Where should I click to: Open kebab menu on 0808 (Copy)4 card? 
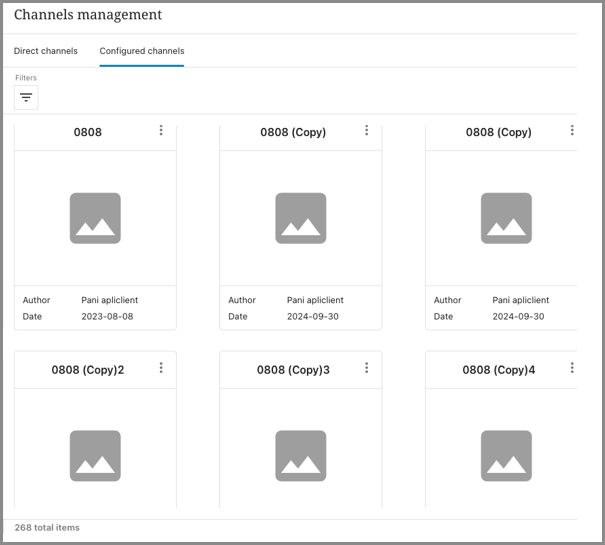coord(572,369)
